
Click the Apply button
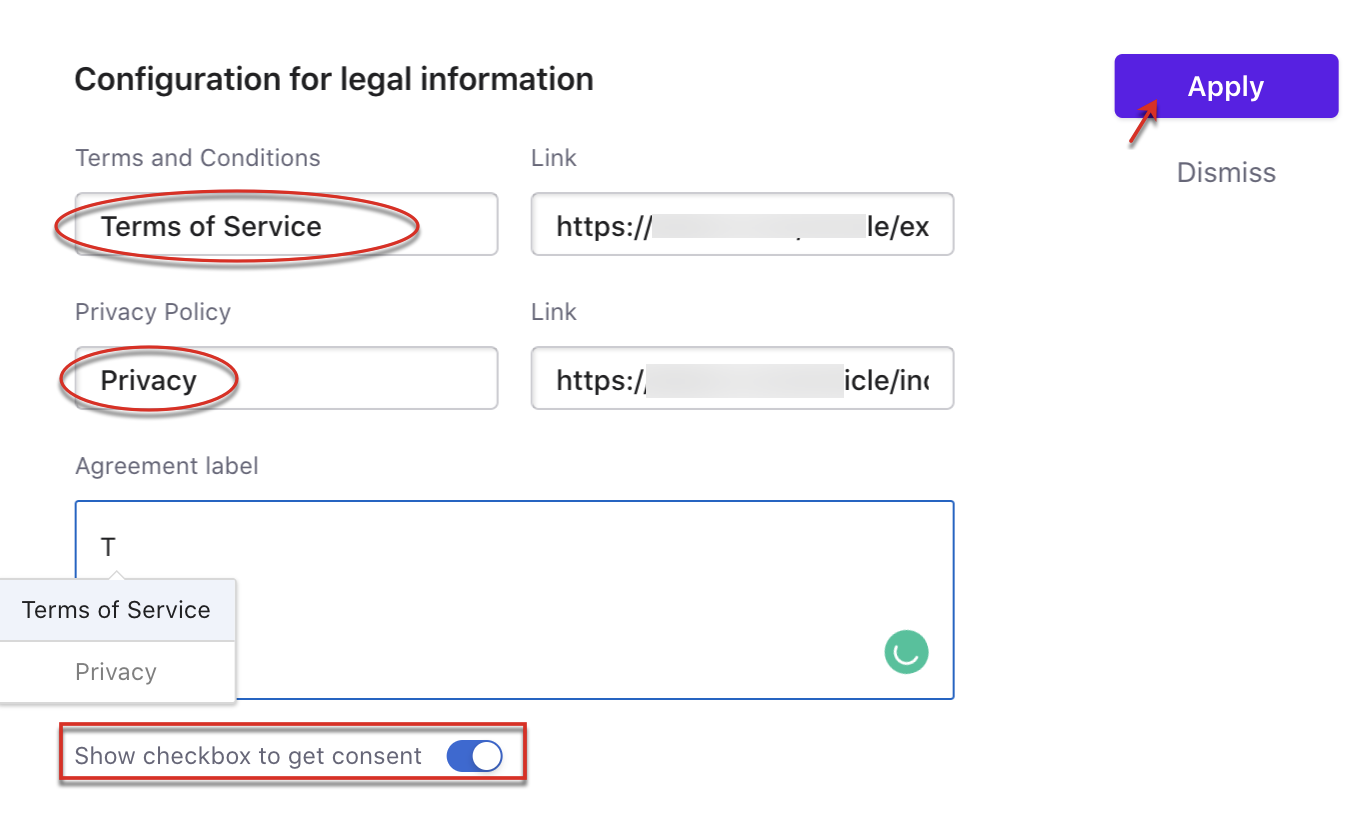point(1226,86)
